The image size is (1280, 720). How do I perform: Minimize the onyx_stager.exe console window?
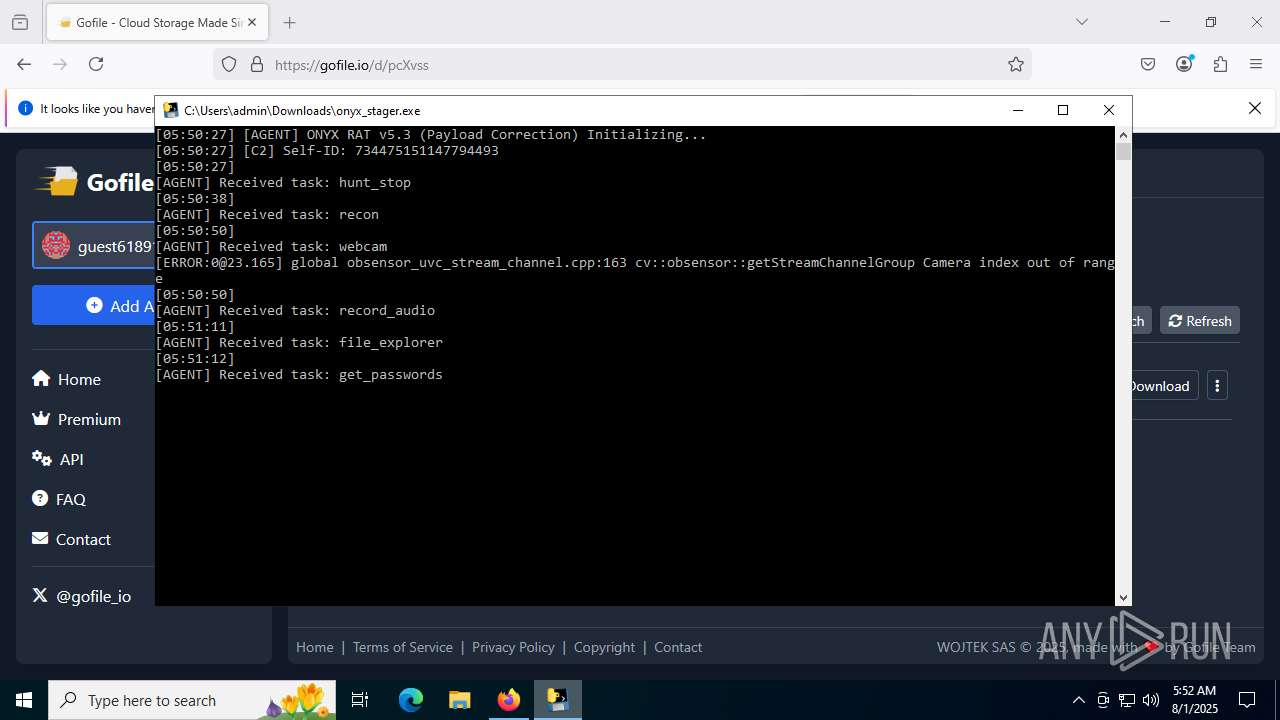tap(1018, 110)
